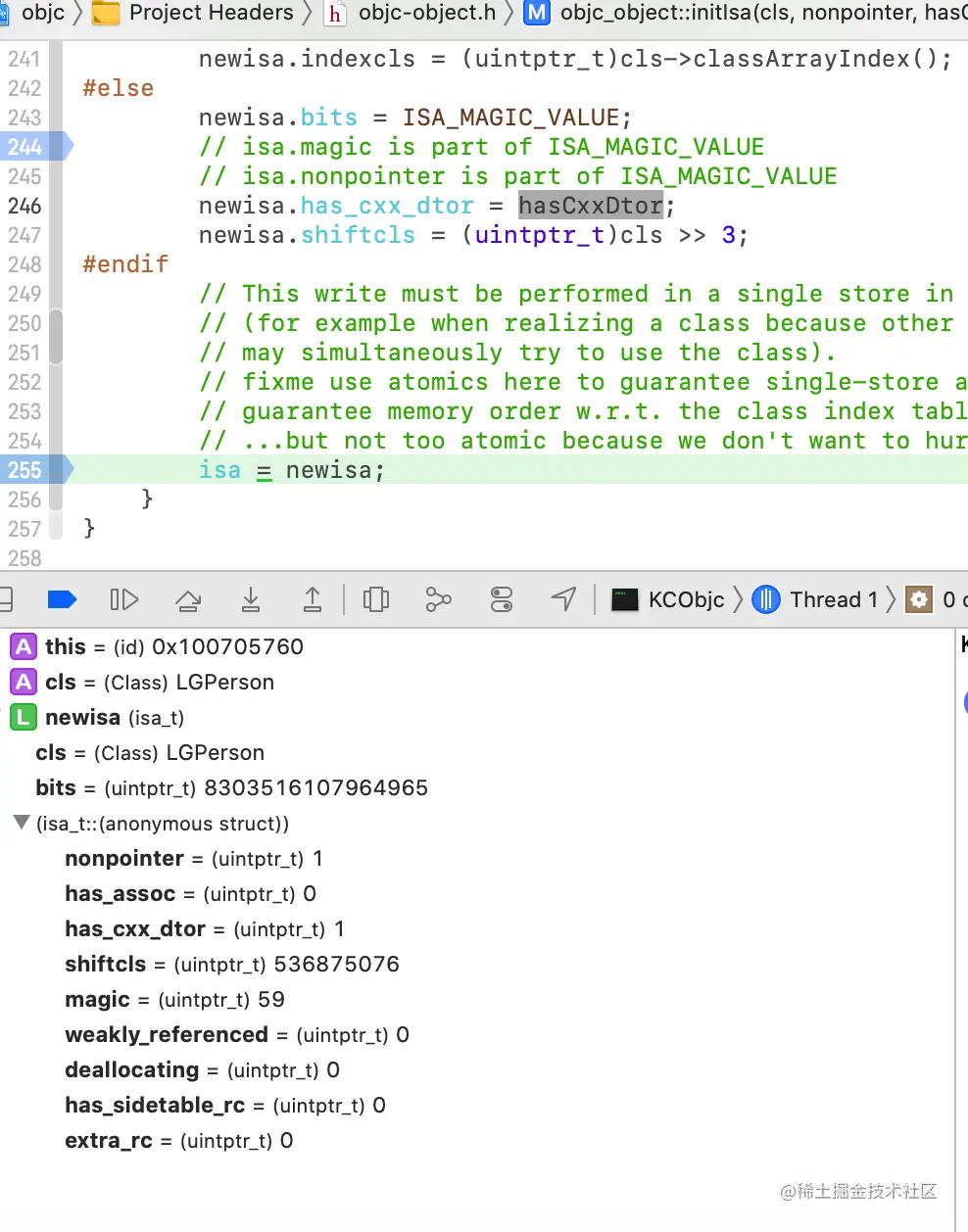Click the Continue program execution icon
This screenshot has height=1232, width=968.
coord(124,599)
